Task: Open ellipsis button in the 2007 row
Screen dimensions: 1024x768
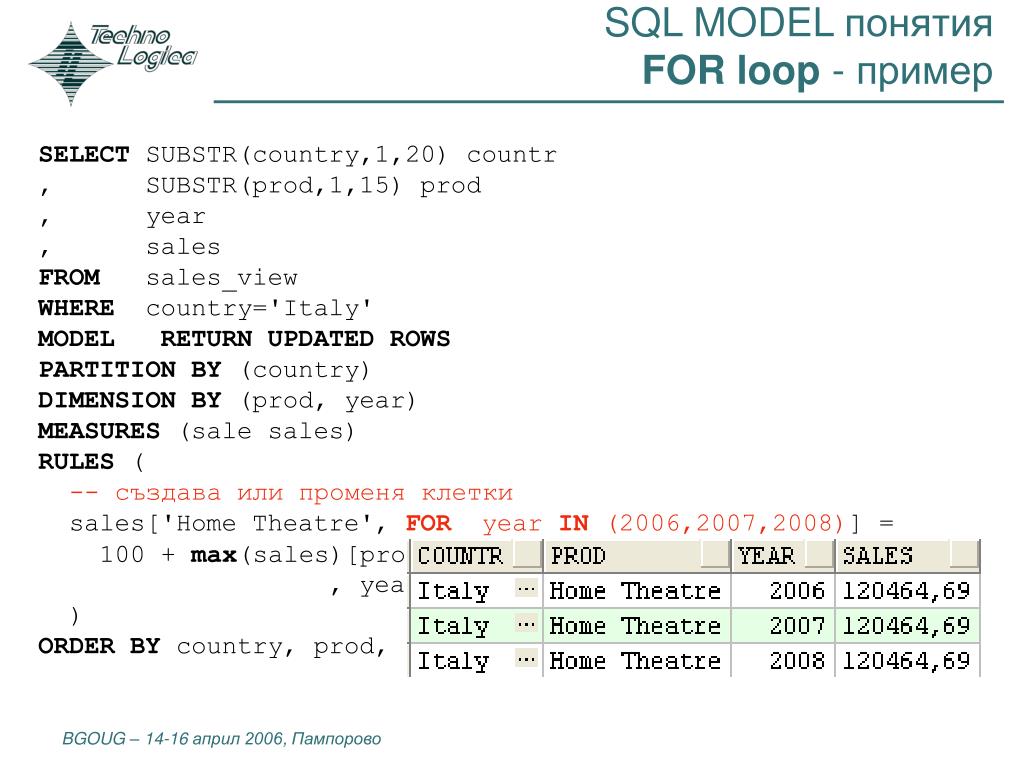Action: (526, 625)
